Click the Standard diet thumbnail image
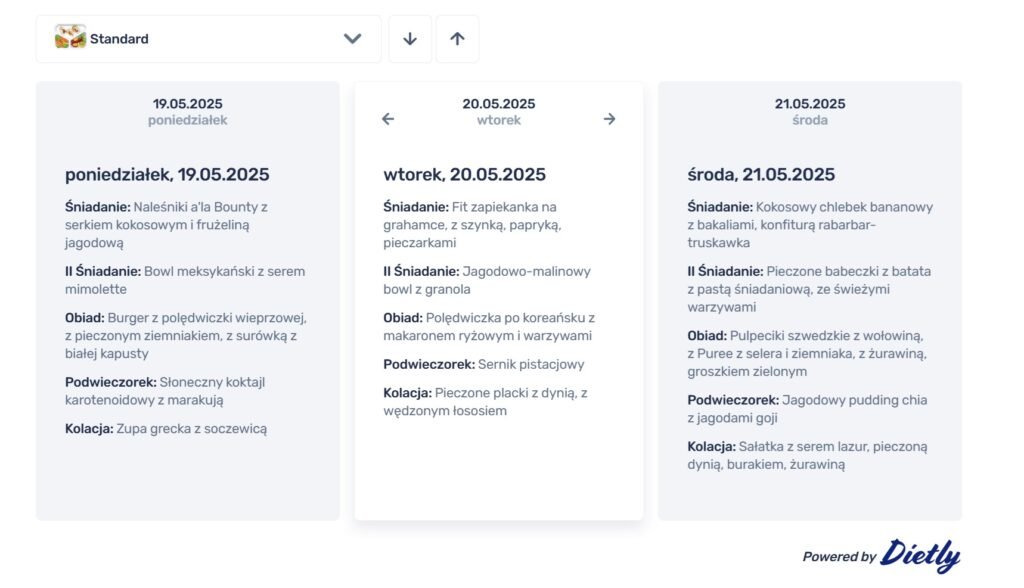This screenshot has width=1024, height=588. [x=70, y=37]
